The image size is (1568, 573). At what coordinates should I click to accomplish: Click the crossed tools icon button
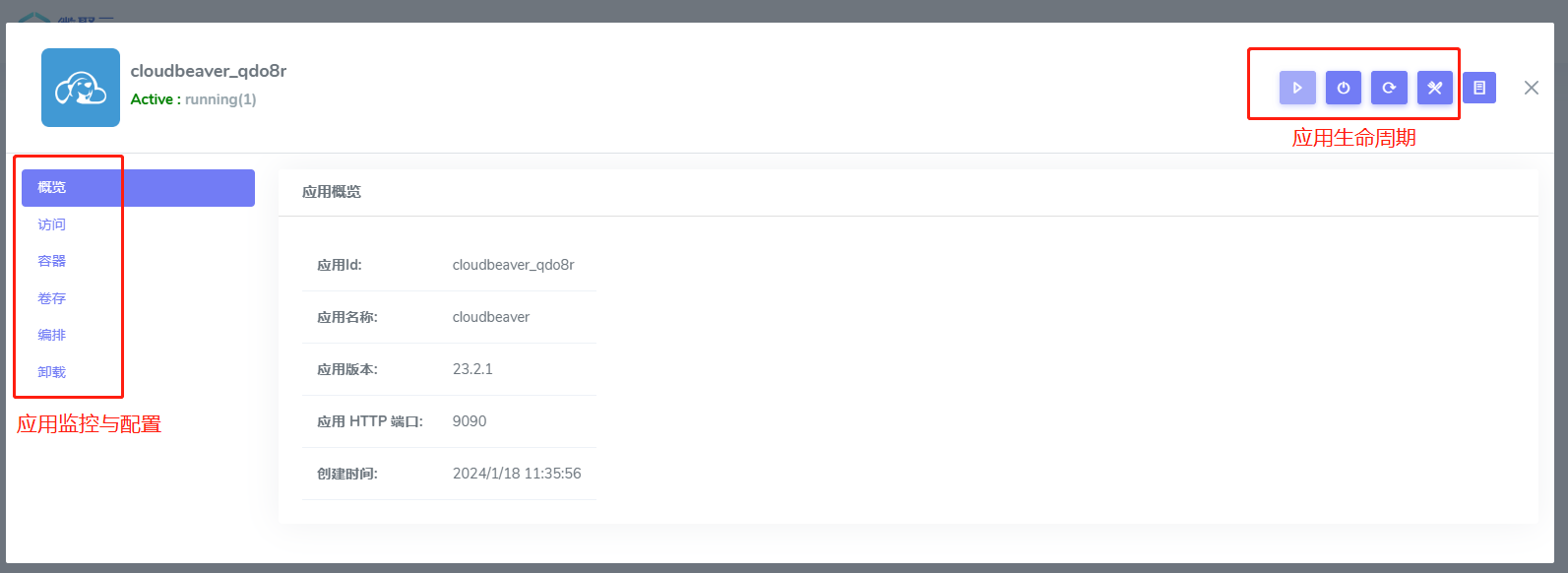pos(1435,88)
